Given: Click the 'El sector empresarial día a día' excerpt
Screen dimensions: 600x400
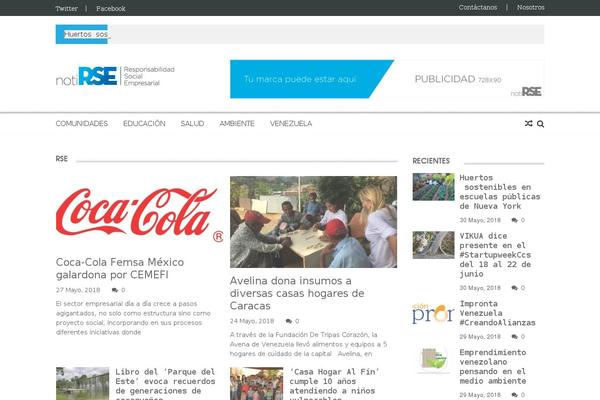Looking at the screenshot, I should [133, 318].
